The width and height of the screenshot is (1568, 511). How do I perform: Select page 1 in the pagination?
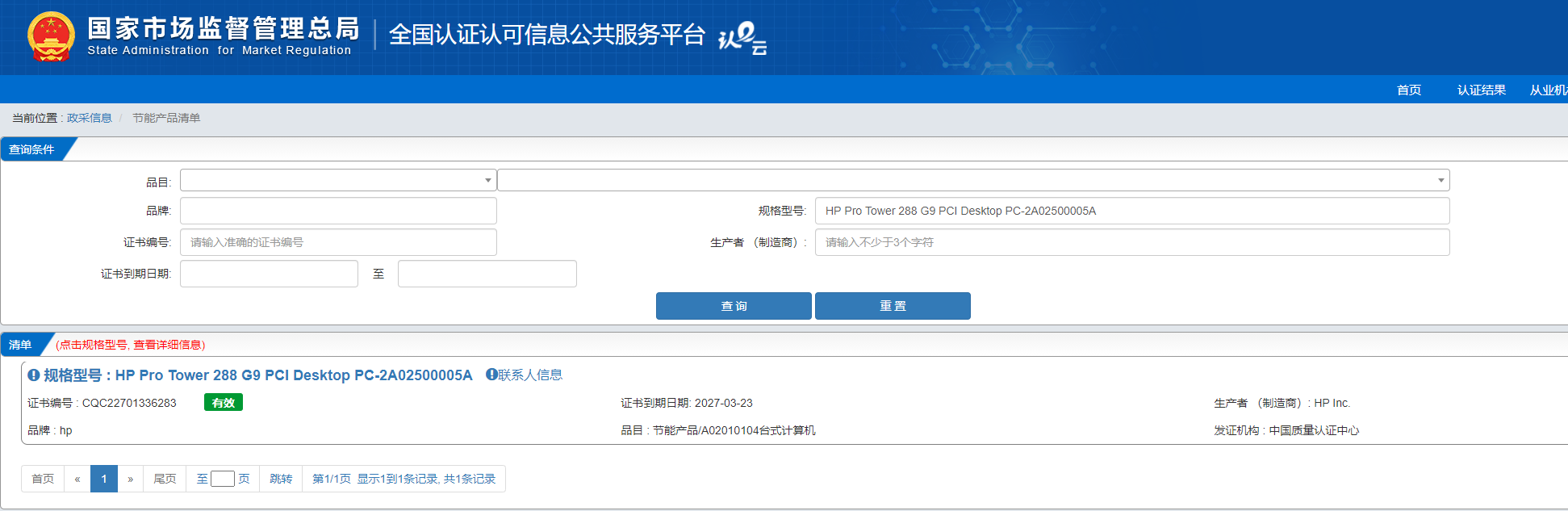[104, 479]
